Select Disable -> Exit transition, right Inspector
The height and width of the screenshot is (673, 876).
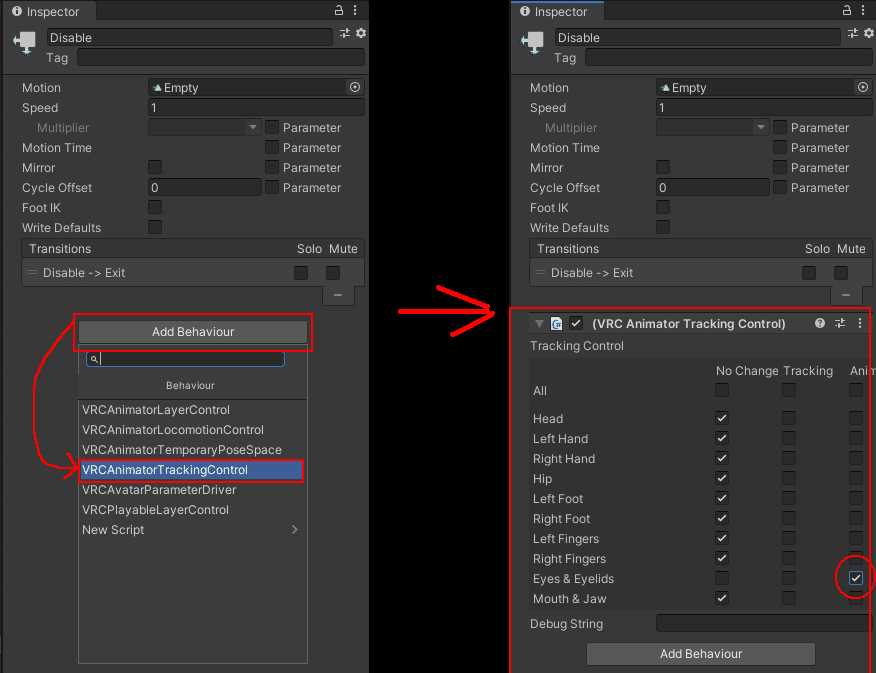[701, 273]
